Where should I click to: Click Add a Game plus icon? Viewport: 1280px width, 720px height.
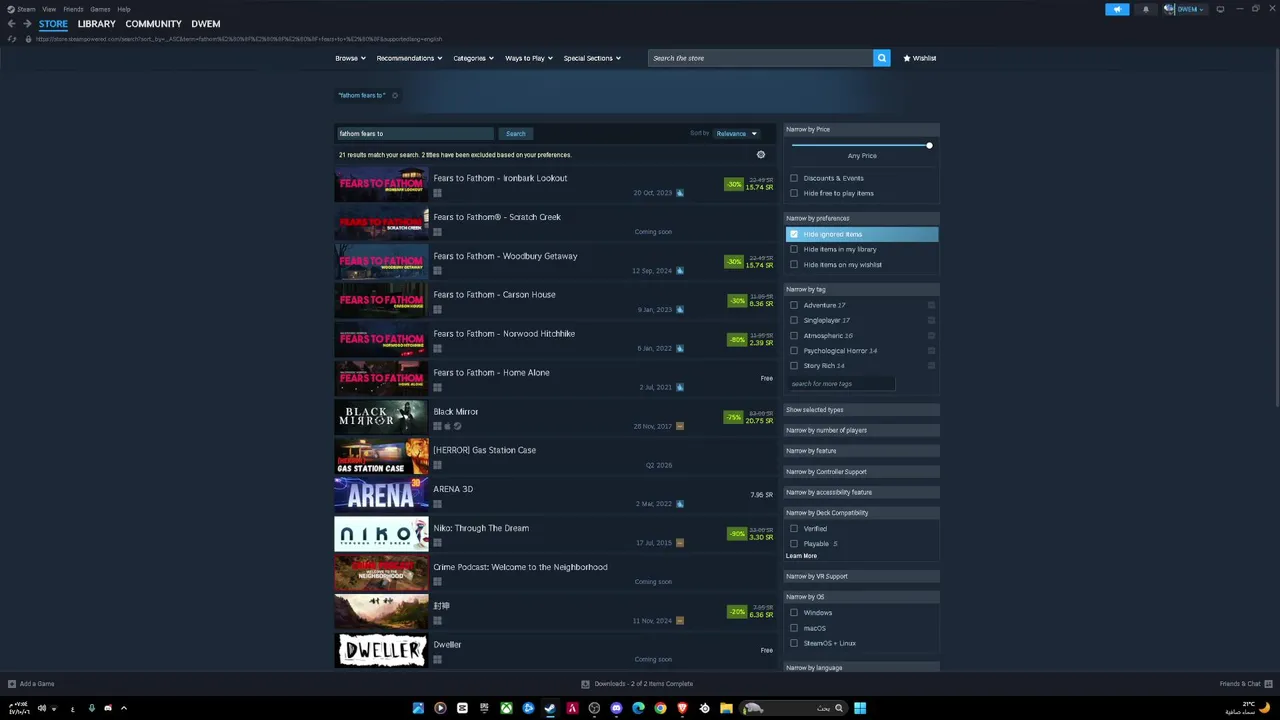click(x=12, y=684)
